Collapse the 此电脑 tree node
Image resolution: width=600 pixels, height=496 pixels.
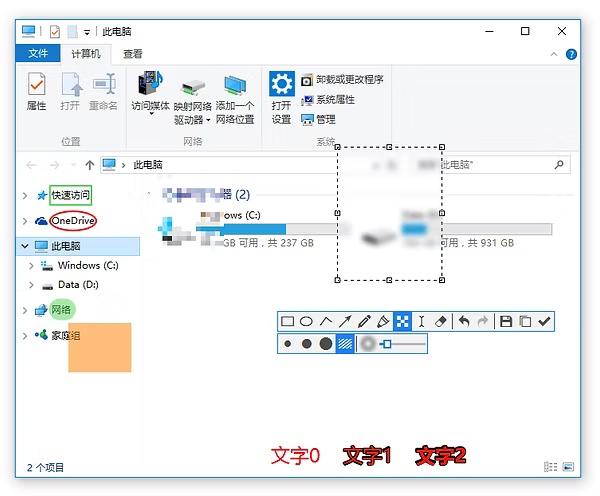25,246
